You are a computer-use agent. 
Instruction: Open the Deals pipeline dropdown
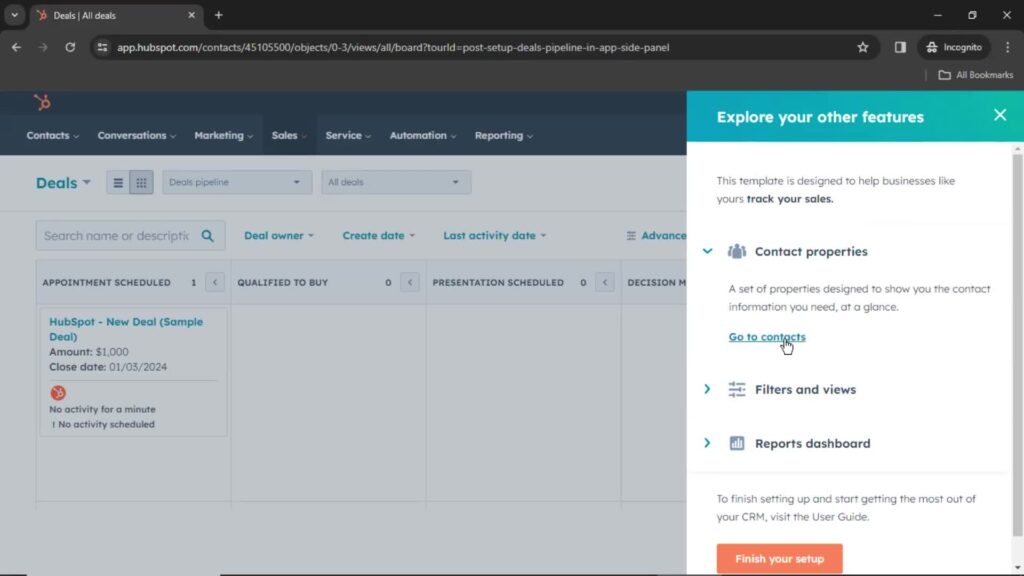click(x=236, y=182)
